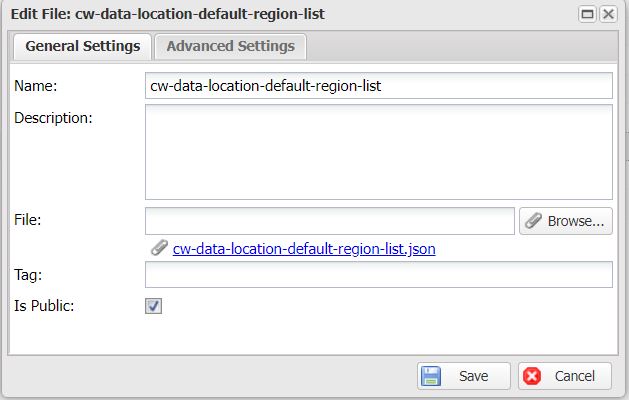This screenshot has height=400, width=629.
Task: Save the file settings
Action: tap(463, 376)
